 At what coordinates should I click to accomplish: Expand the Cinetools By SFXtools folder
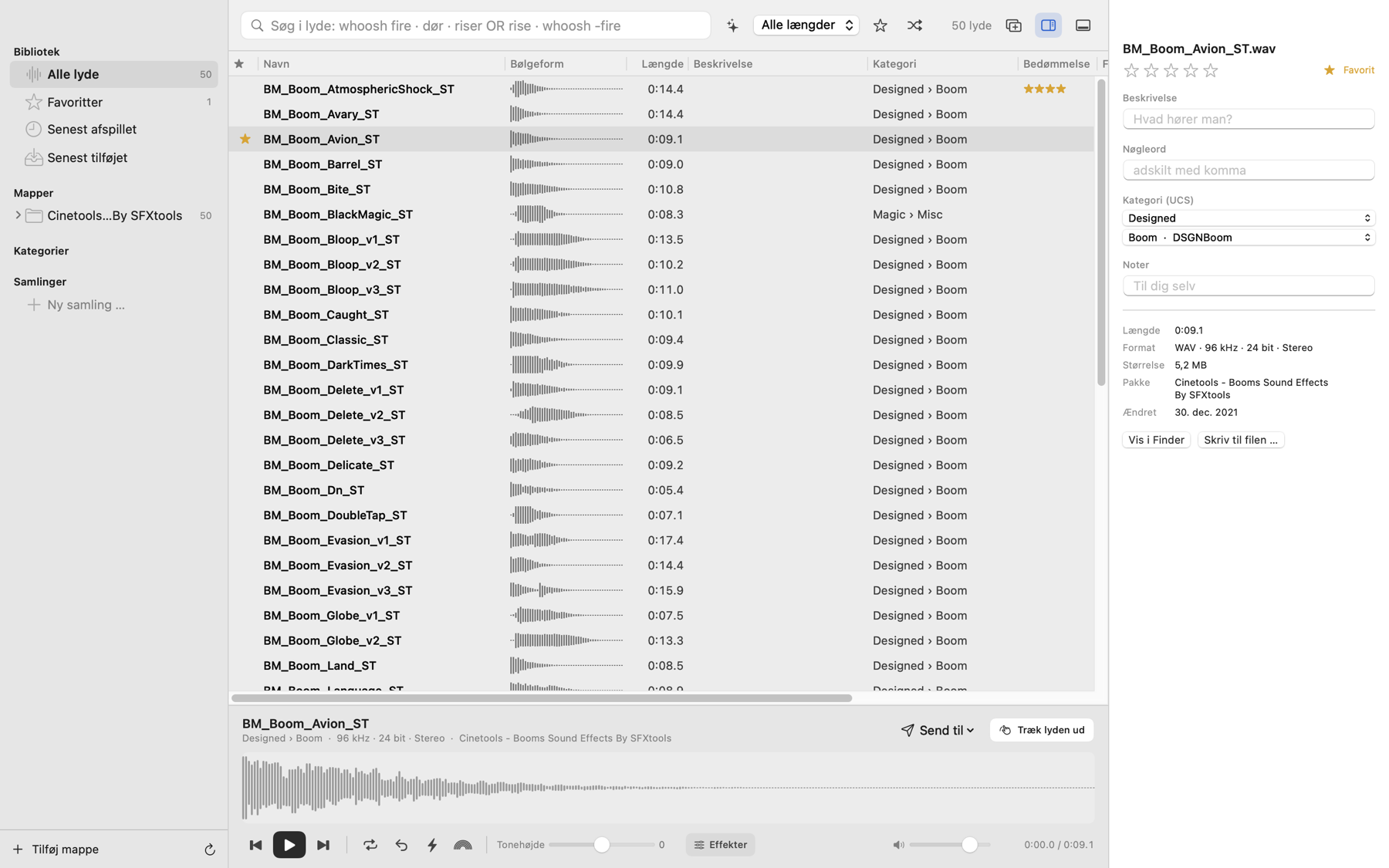(18, 215)
